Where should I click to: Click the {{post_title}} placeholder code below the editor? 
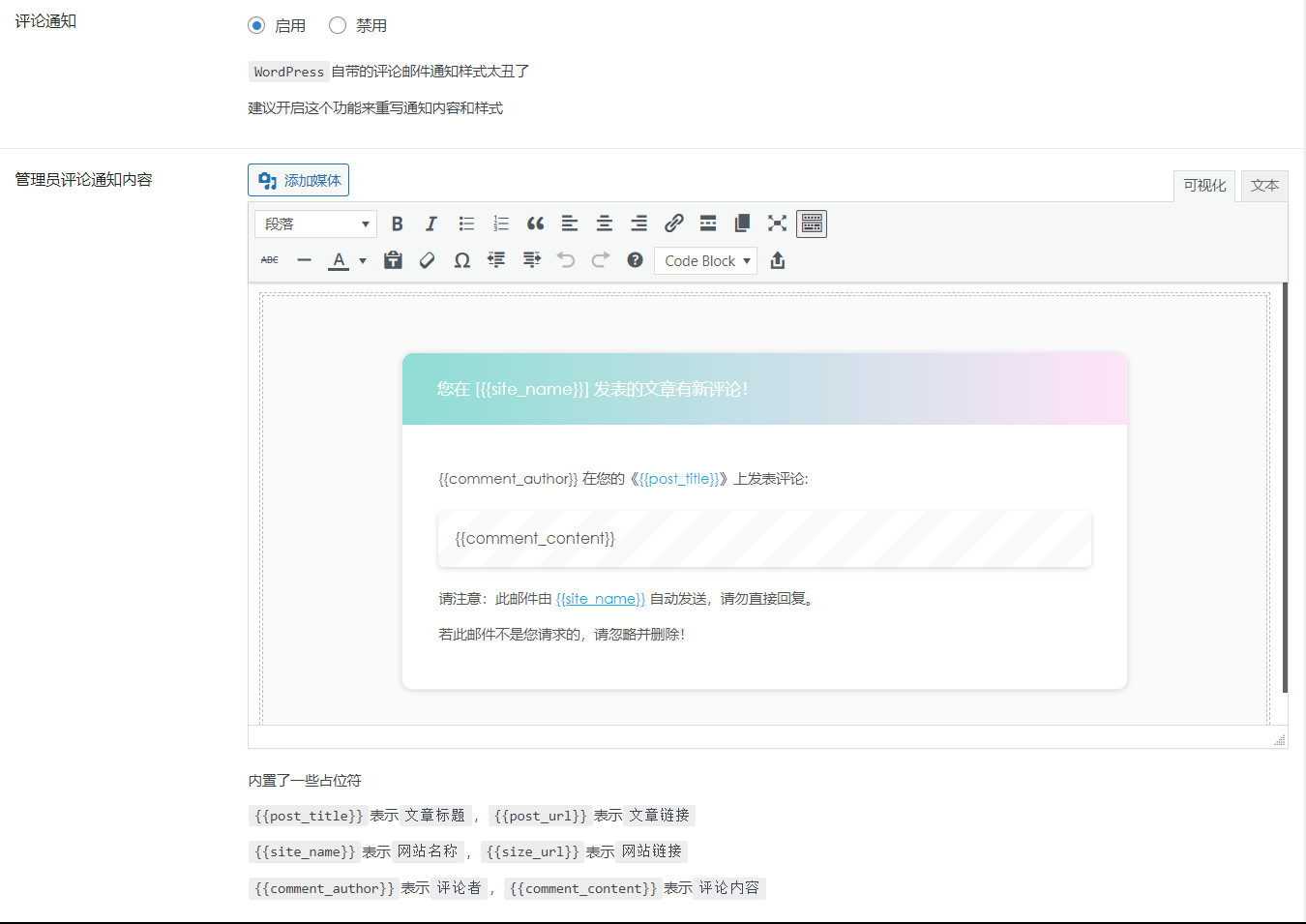[309, 816]
